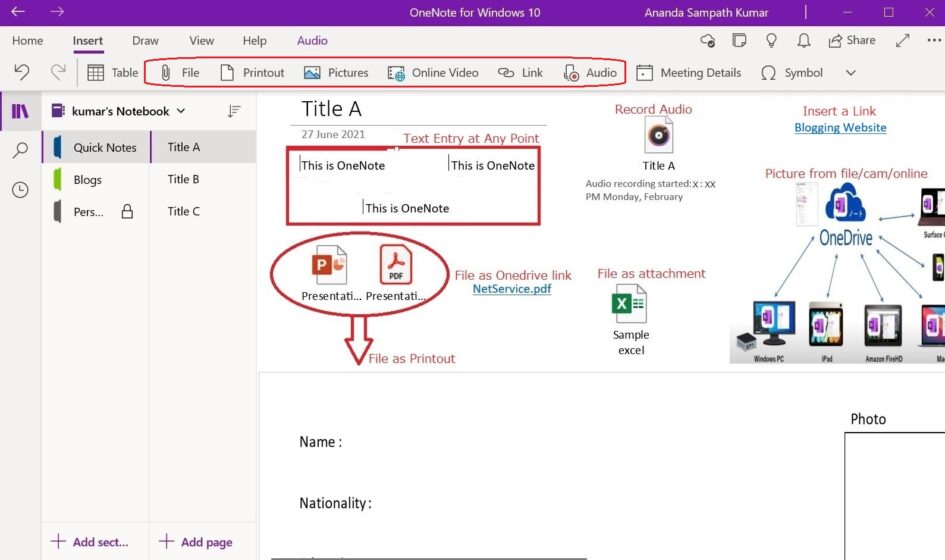Click the middle 'This is OneNote' note
Screen dimensions: 945x560
(x=407, y=209)
